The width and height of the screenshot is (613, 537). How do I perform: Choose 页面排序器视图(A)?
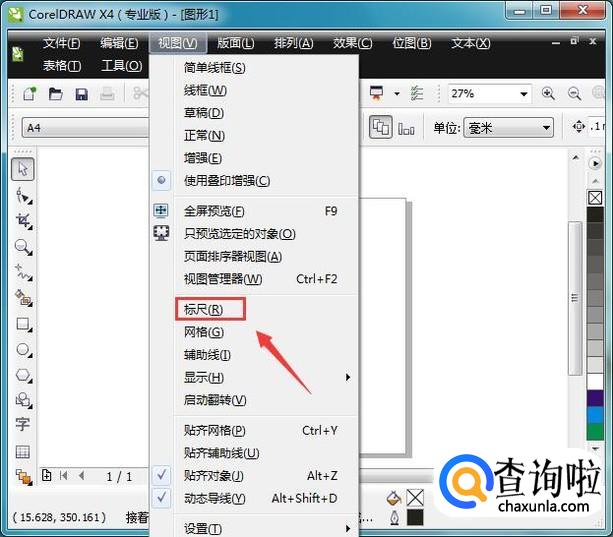(x=255, y=256)
